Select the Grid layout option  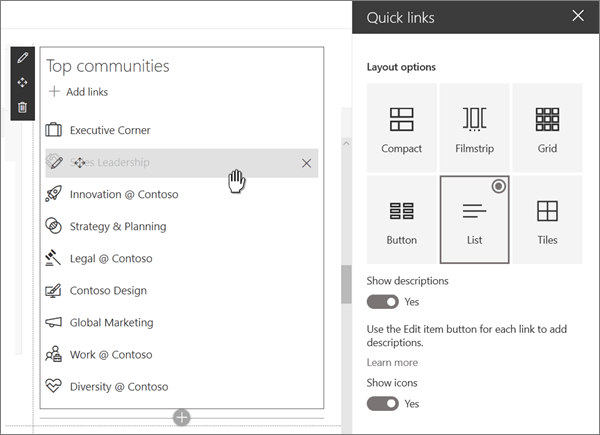click(x=548, y=127)
